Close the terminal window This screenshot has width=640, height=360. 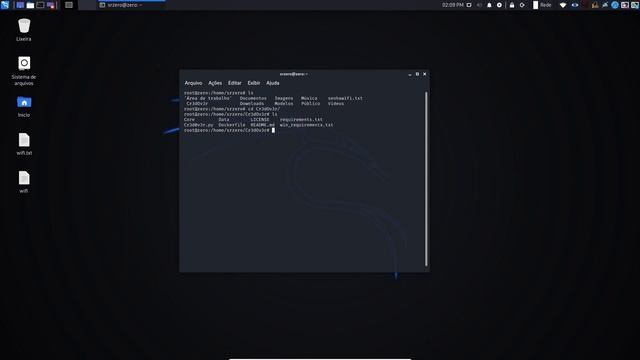[424, 74]
